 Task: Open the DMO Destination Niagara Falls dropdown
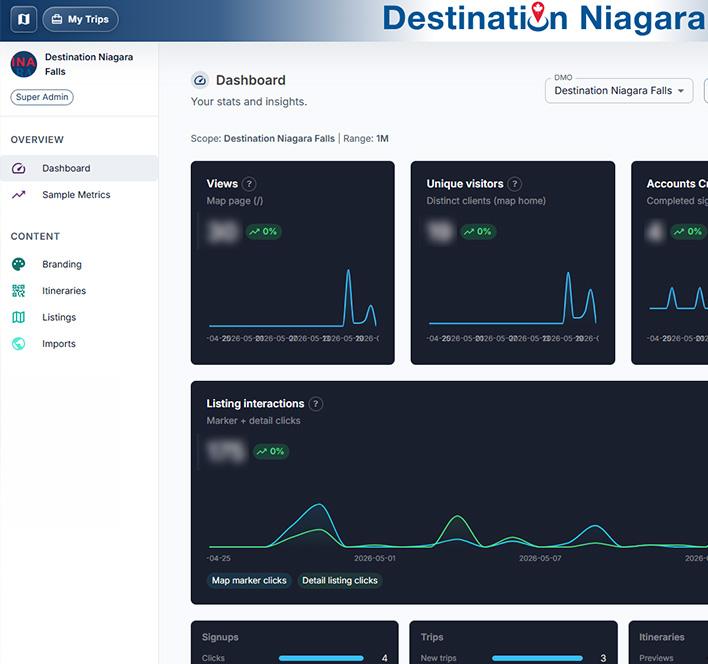pos(619,91)
